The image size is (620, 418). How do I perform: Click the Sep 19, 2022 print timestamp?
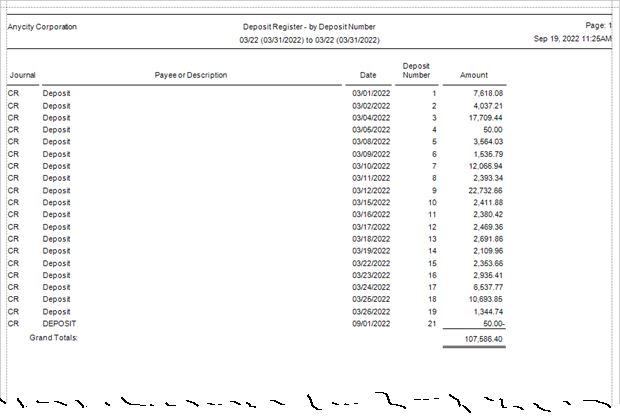574,40
